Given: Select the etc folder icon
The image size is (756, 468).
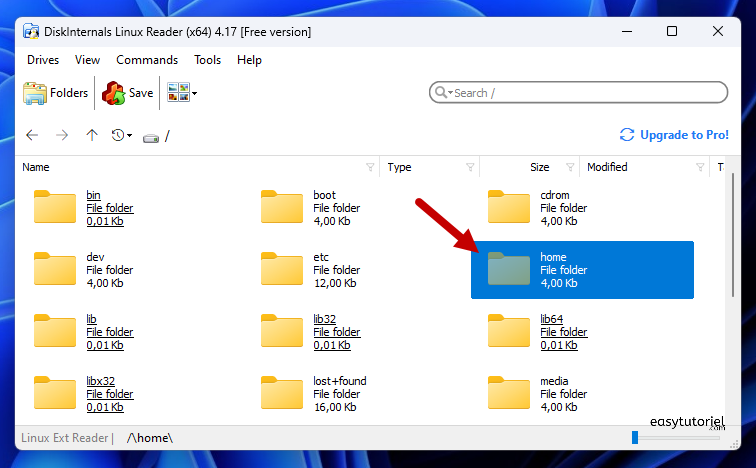Looking at the screenshot, I should click(282, 270).
